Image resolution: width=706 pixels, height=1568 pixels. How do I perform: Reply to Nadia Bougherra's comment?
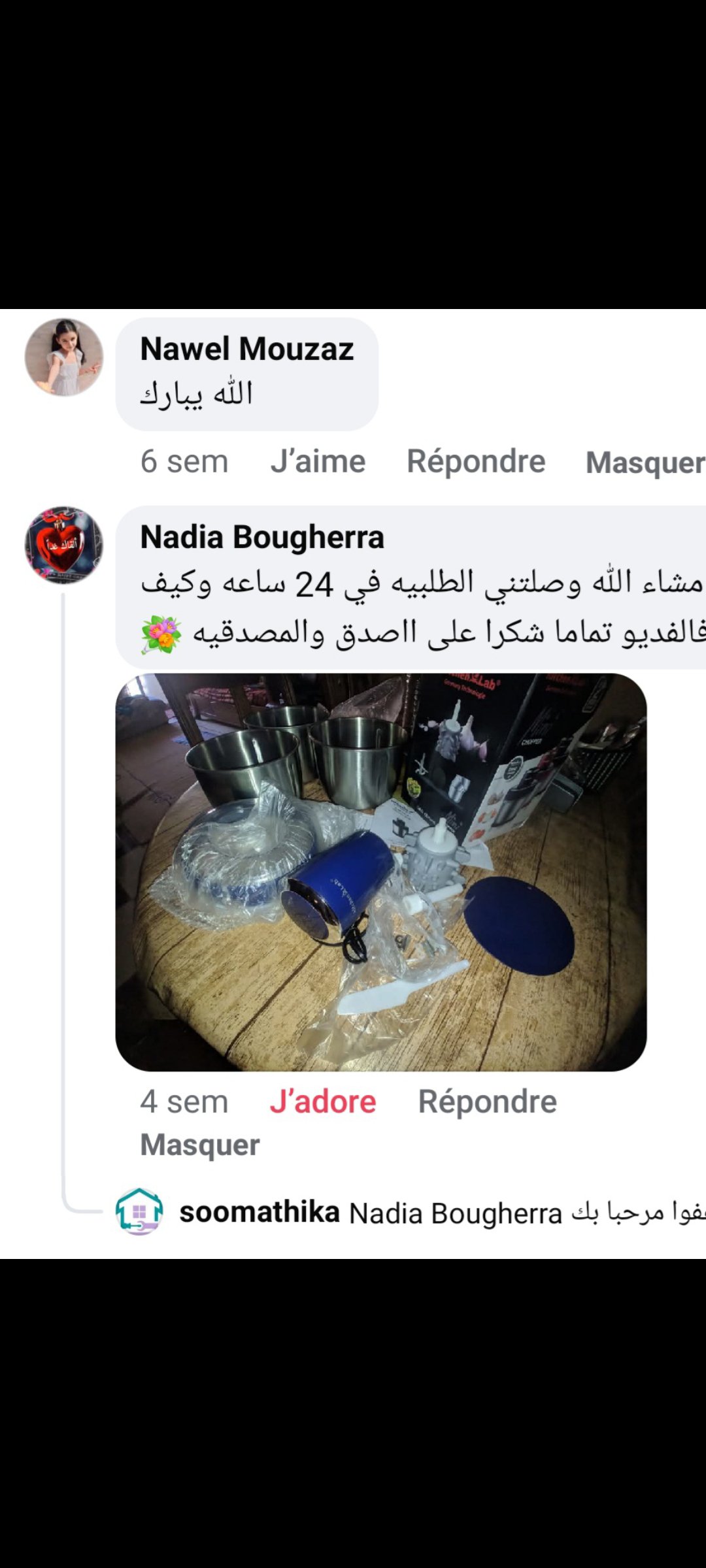point(488,1102)
